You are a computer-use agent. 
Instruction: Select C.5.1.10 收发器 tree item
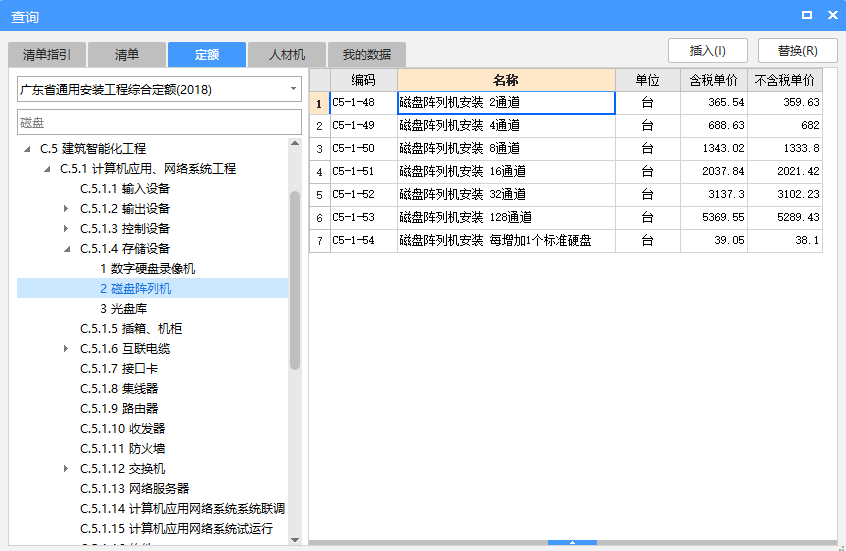pos(122,428)
